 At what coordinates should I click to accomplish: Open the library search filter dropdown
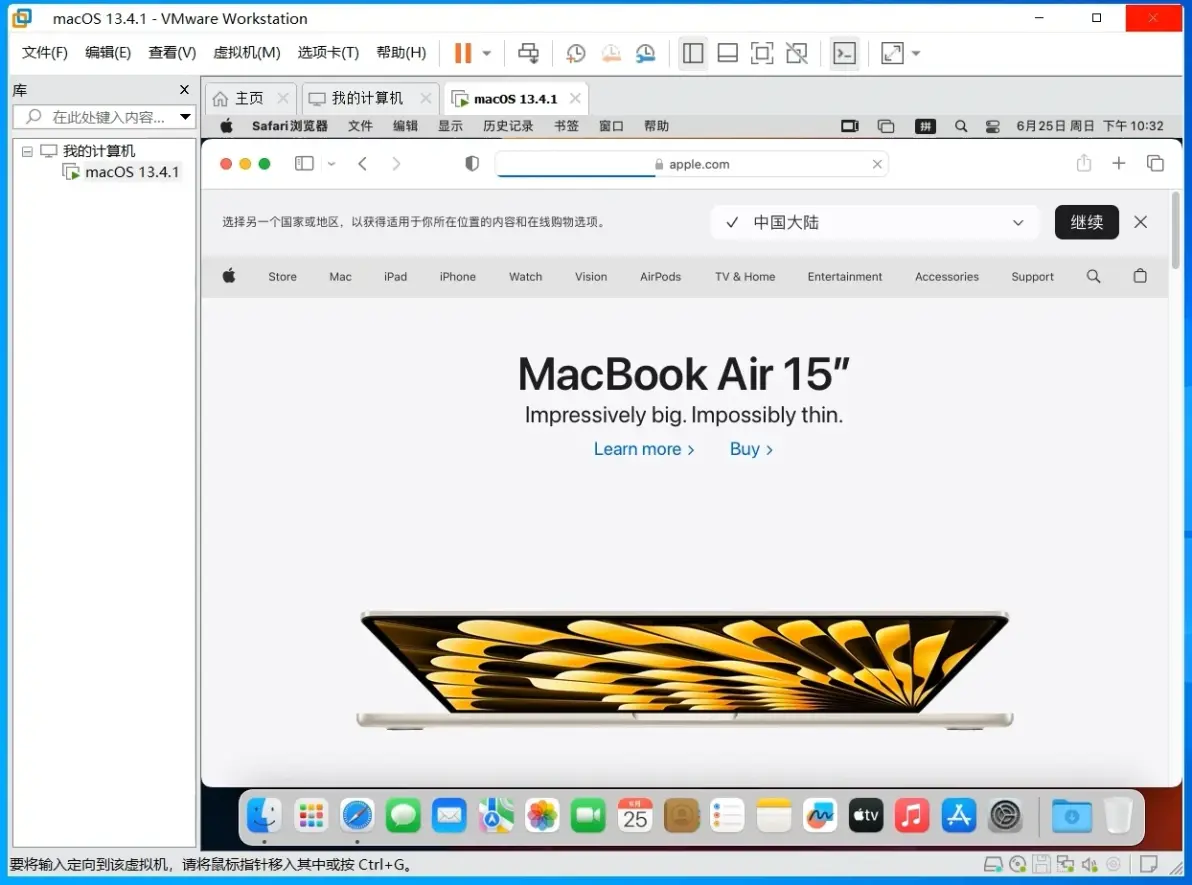click(185, 117)
